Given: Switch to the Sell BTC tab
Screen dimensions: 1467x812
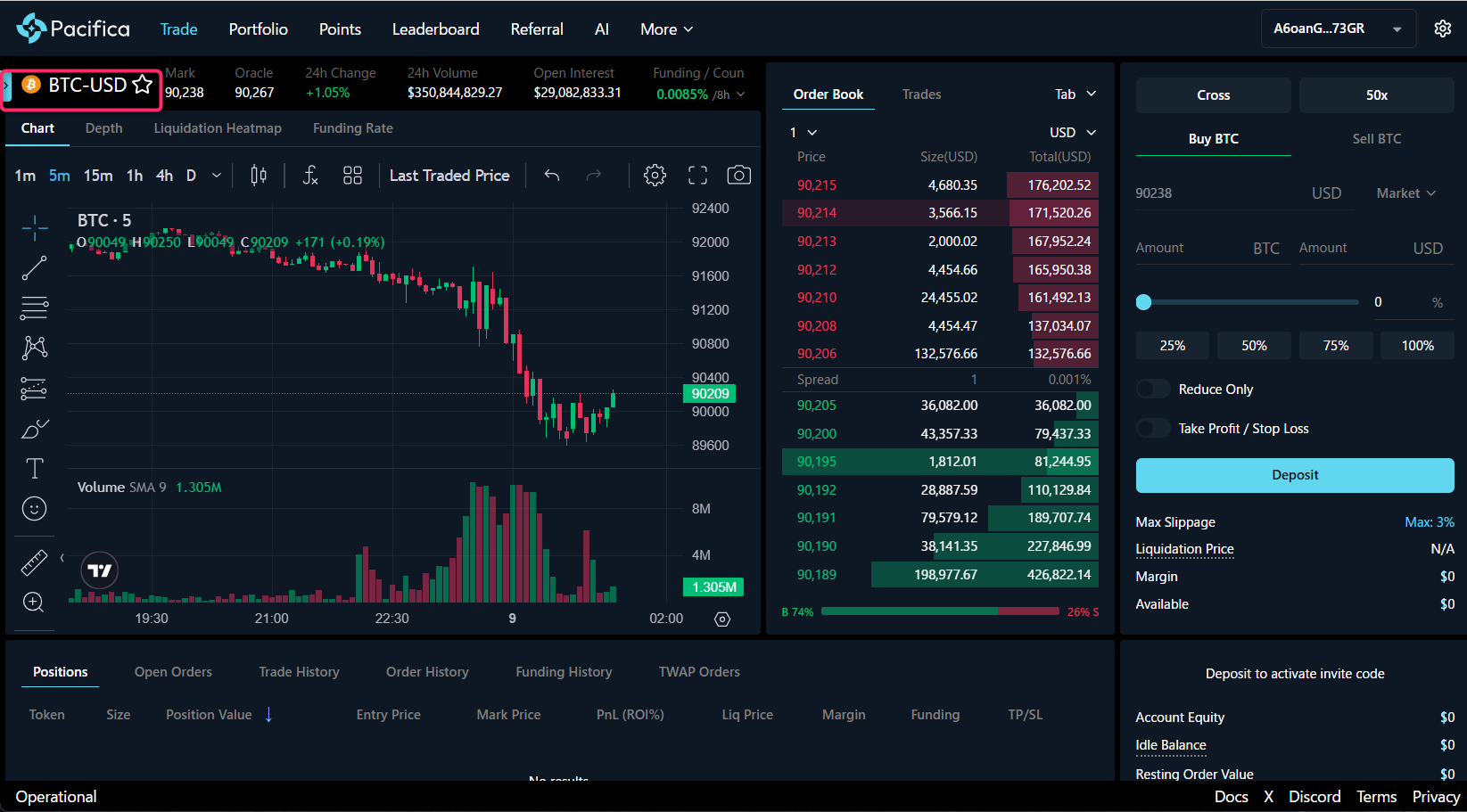Looking at the screenshot, I should tap(1376, 139).
